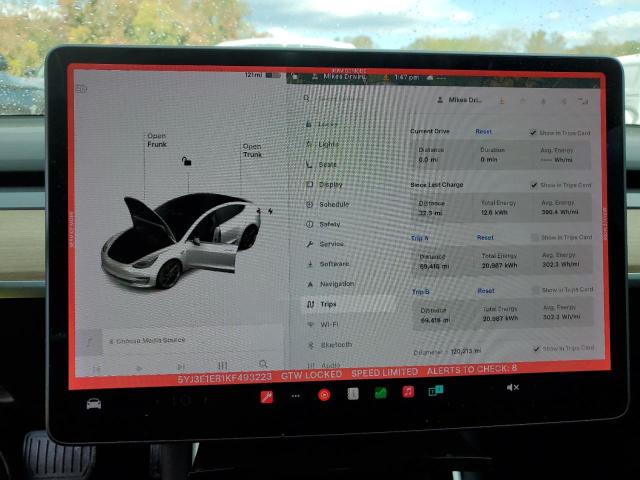
Task: Tap Open Frunk label
Action: (x=156, y=140)
